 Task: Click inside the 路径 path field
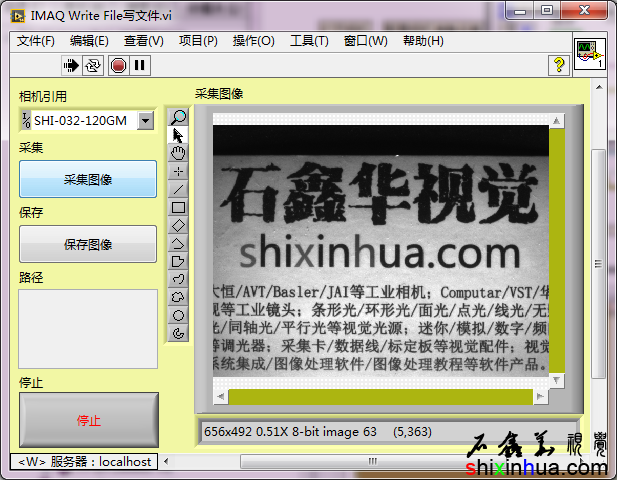coord(88,329)
